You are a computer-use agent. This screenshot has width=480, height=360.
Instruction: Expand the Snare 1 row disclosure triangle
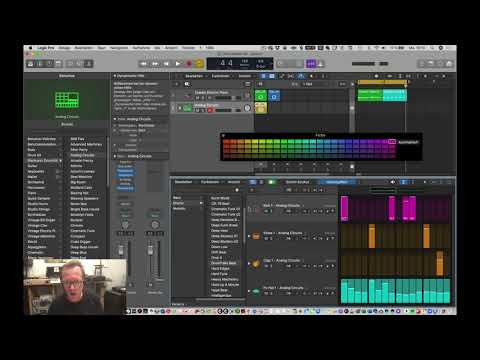coord(249,236)
